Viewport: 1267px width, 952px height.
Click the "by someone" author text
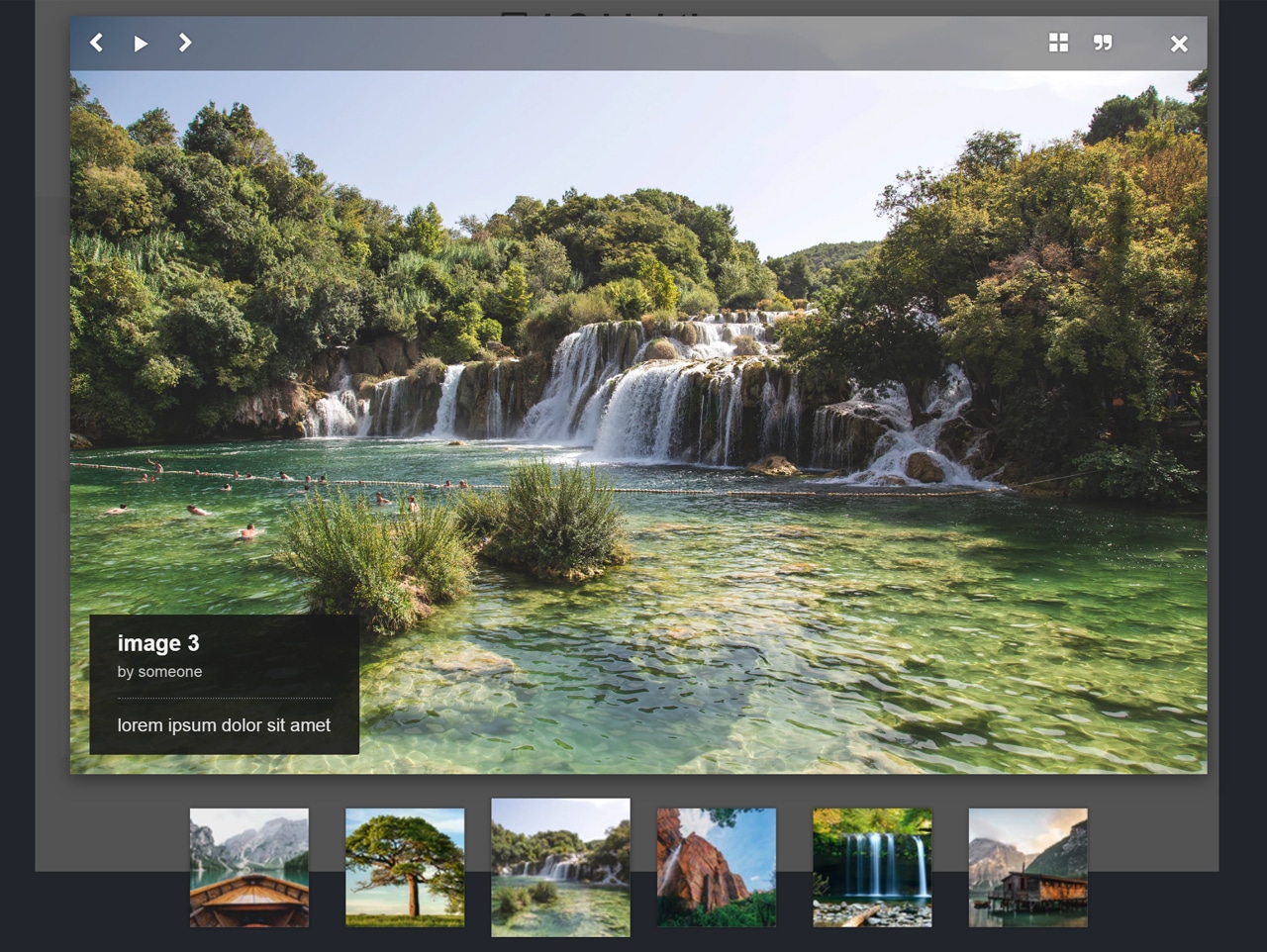159,671
